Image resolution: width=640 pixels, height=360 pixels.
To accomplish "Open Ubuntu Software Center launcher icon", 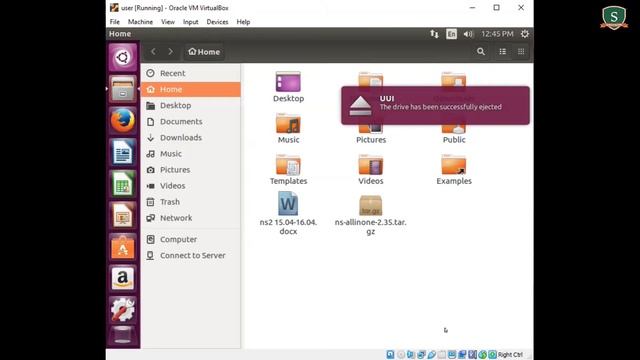I will [123, 247].
